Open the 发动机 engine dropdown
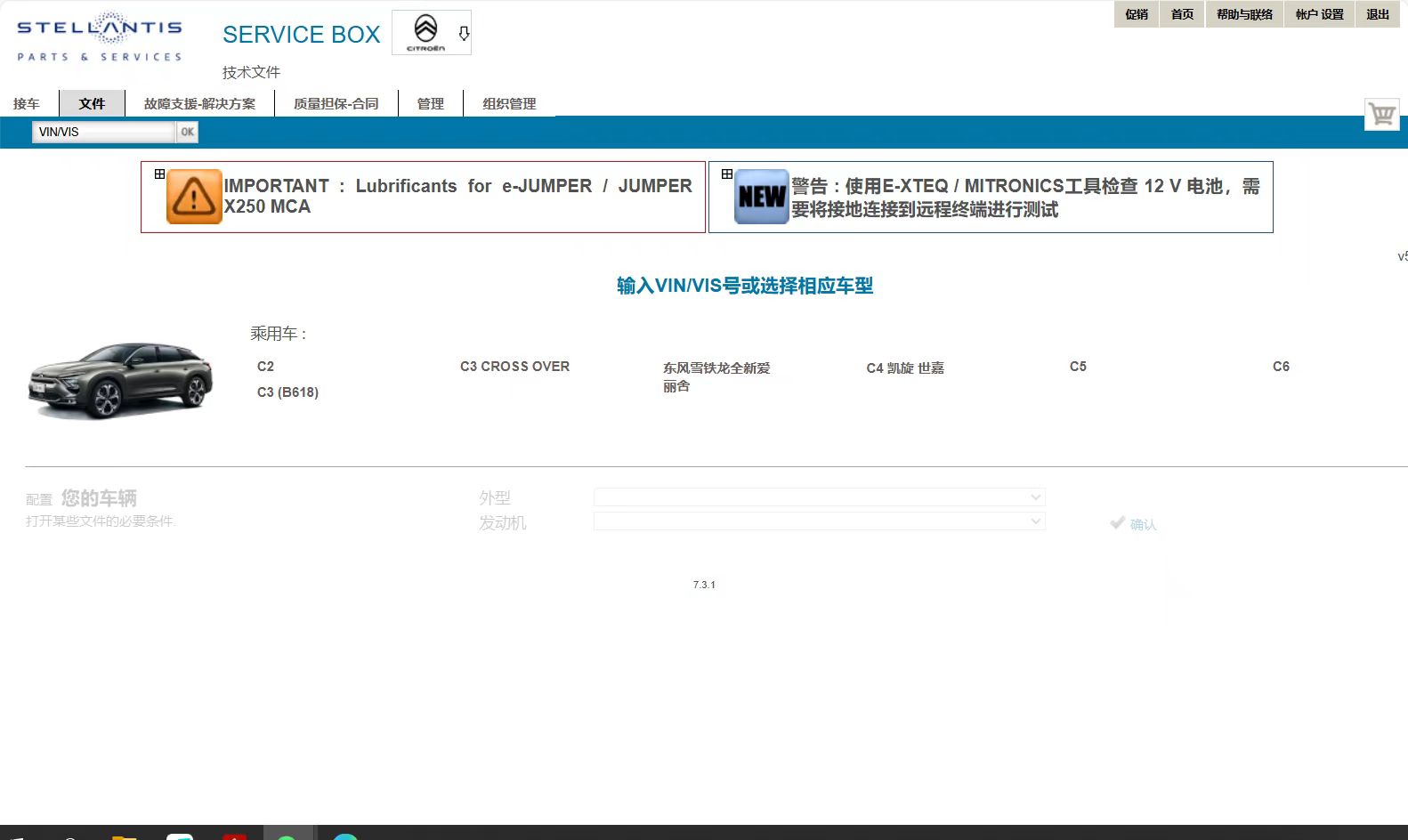The width and height of the screenshot is (1408, 840). (x=819, y=521)
